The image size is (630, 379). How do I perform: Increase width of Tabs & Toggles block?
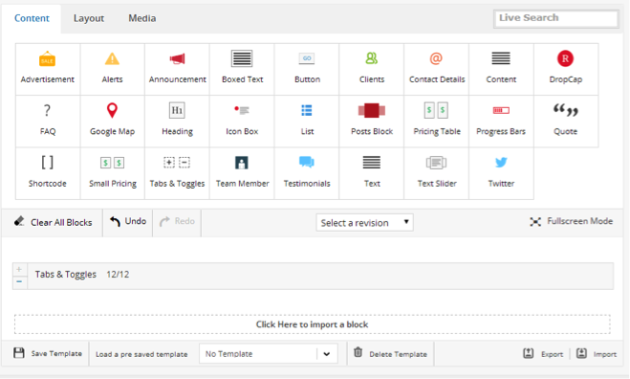click(x=19, y=269)
